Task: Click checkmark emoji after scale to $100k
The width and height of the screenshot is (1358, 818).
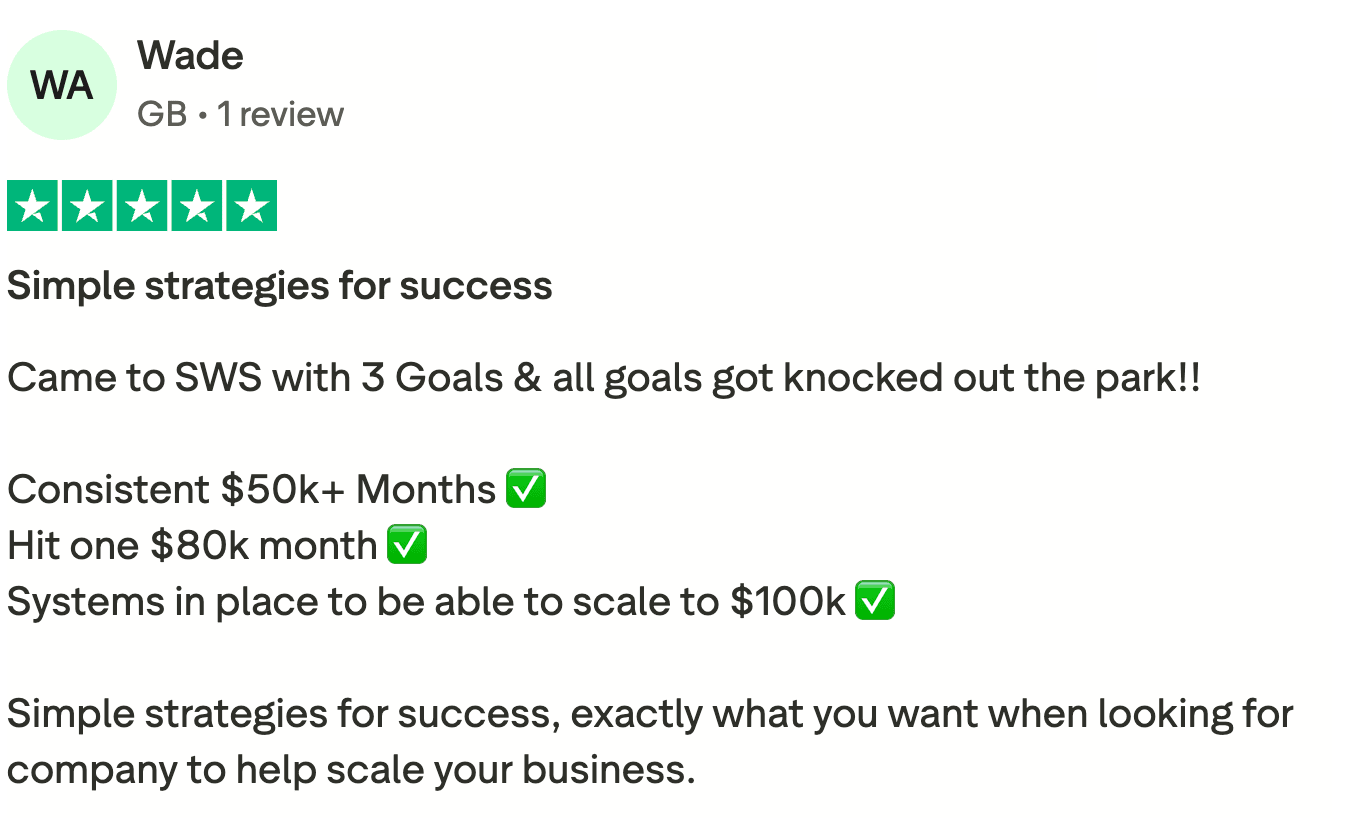Action: [x=875, y=602]
